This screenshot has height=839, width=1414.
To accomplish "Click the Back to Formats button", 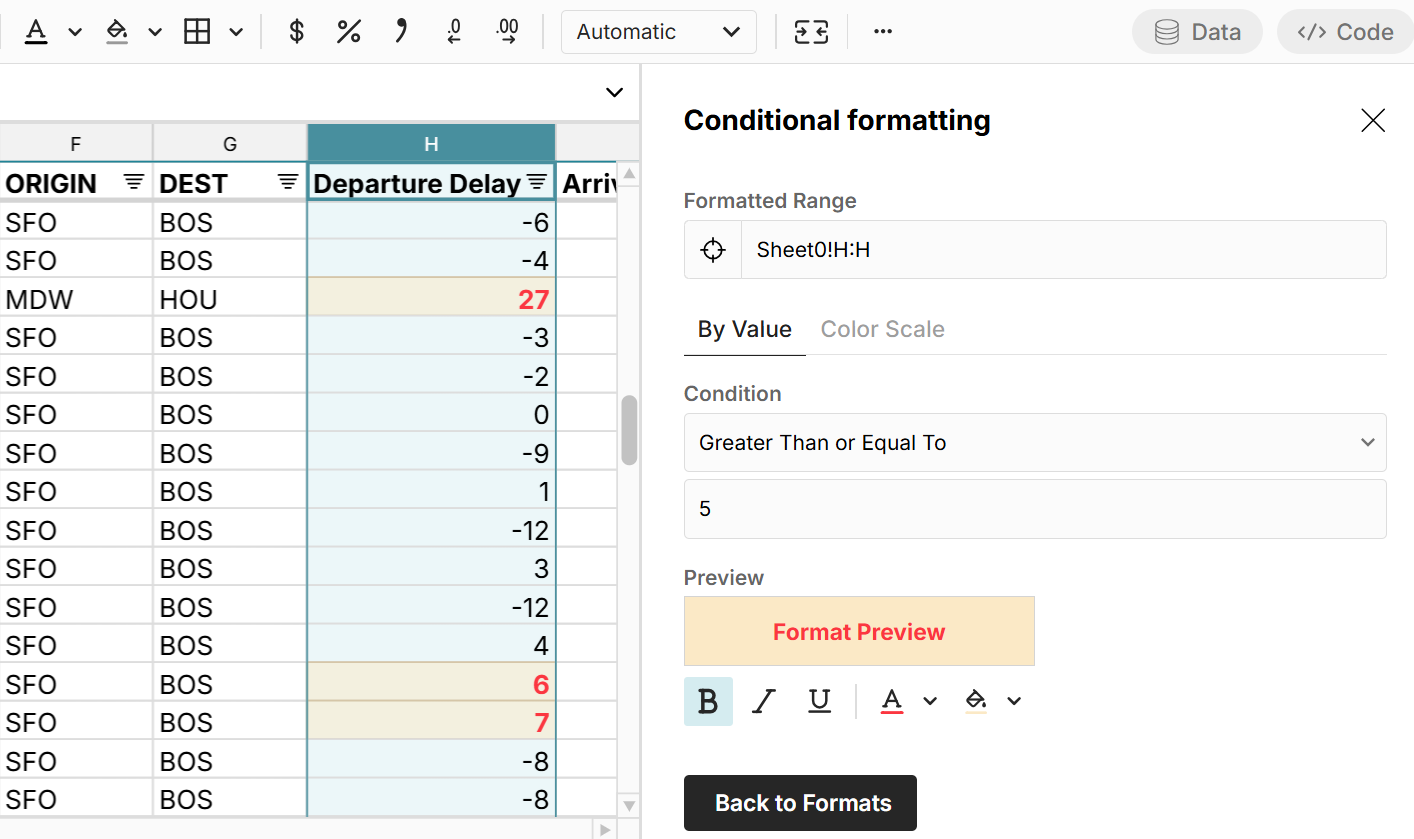I will click(x=800, y=802).
